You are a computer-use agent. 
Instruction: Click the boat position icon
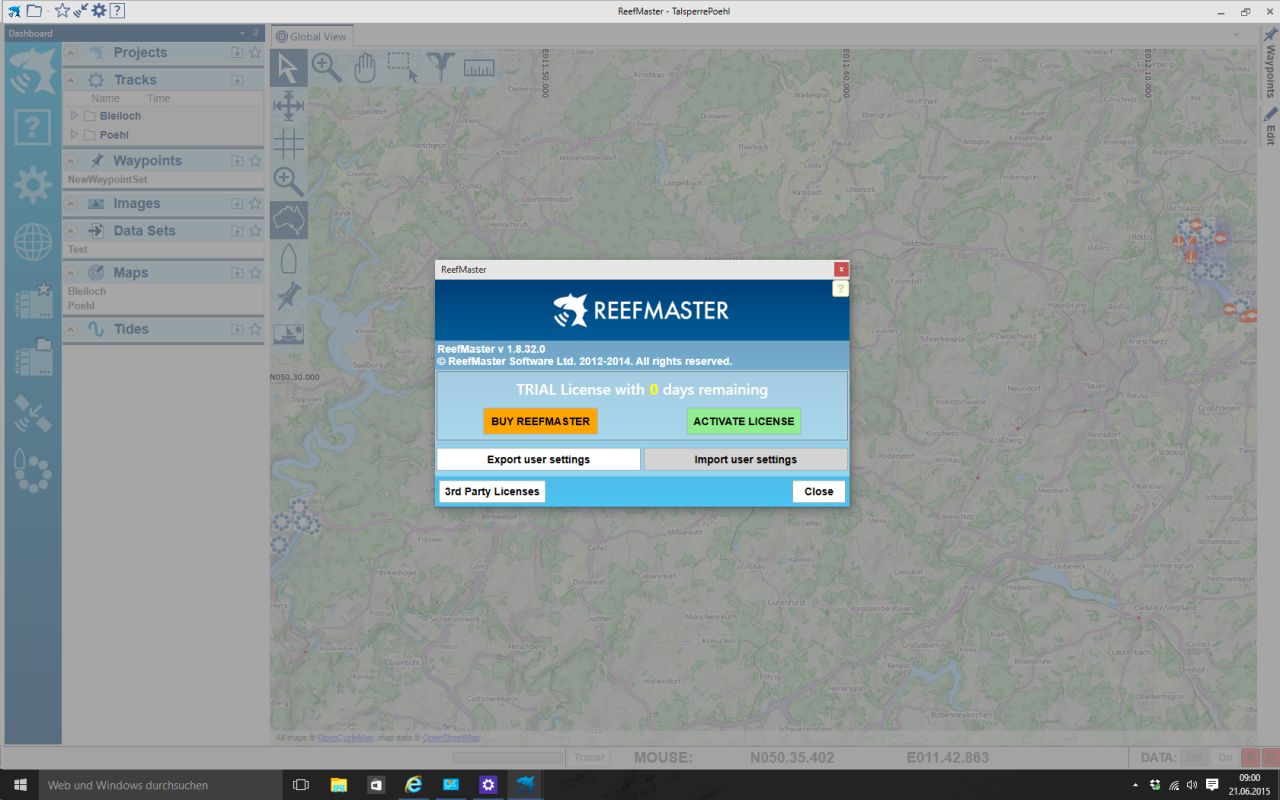288,258
